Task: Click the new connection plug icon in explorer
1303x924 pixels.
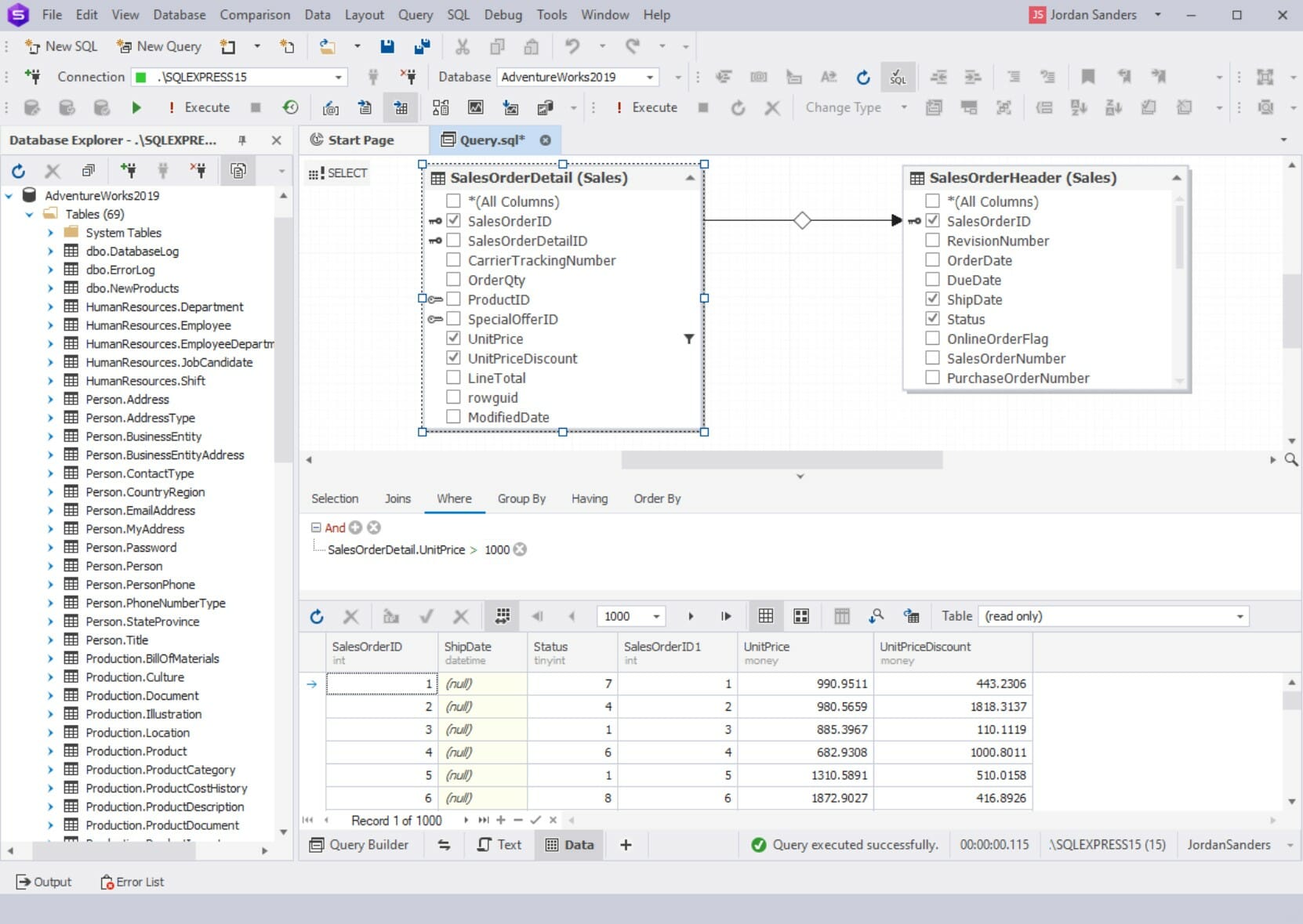Action: coord(128,170)
